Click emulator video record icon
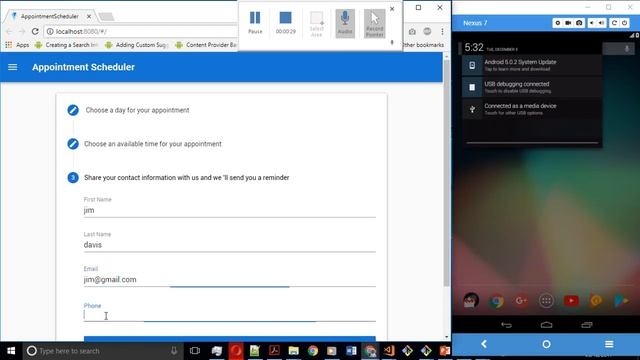This screenshot has width=640, height=360. coord(568,23)
